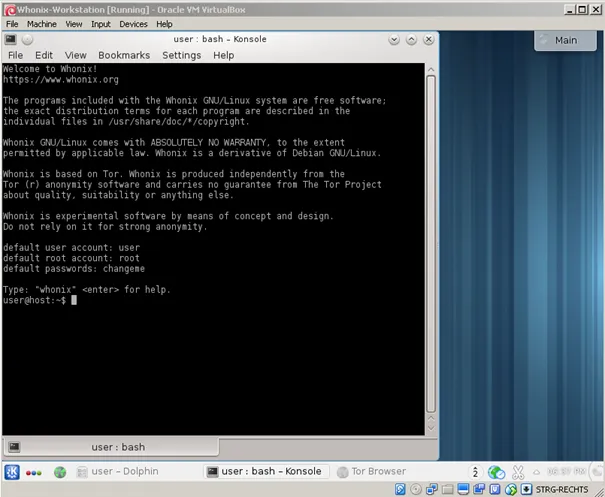Screen dimensions: 605x497
Task: Open VirtualBox Machine menu
Action: click(x=42, y=24)
